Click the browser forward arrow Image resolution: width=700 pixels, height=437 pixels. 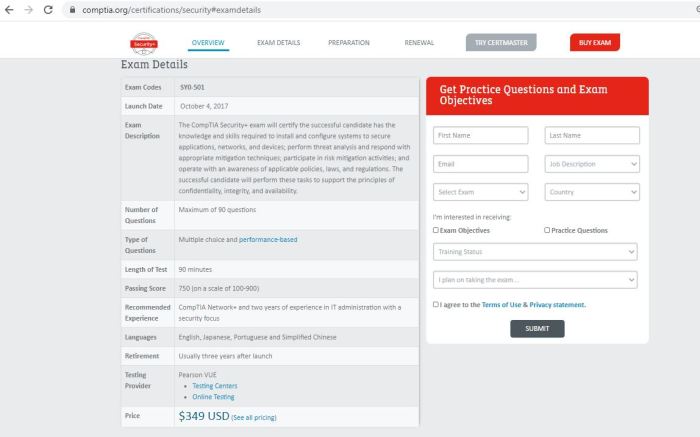click(29, 9)
